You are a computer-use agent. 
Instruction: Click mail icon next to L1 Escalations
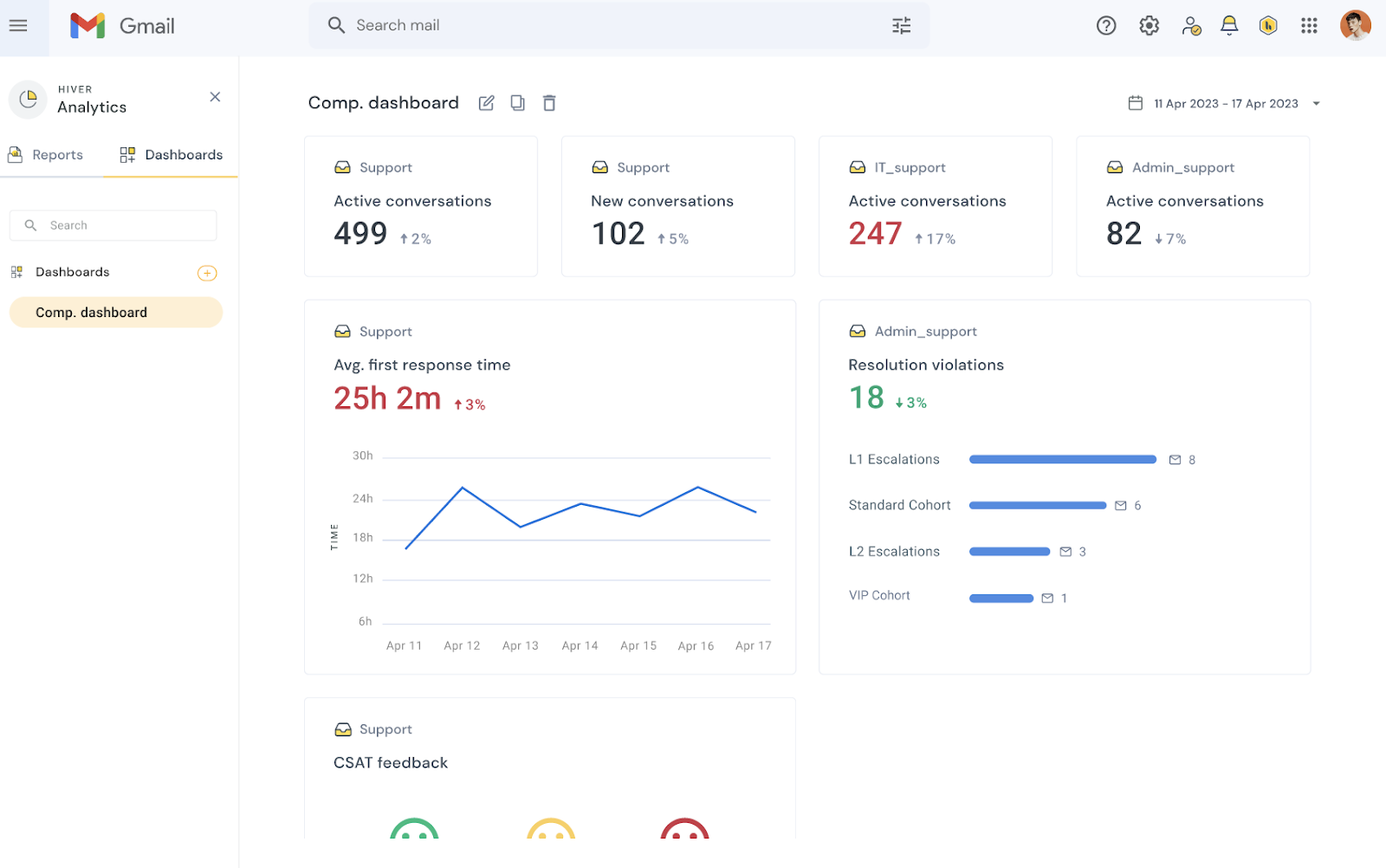pyautogui.click(x=1175, y=460)
